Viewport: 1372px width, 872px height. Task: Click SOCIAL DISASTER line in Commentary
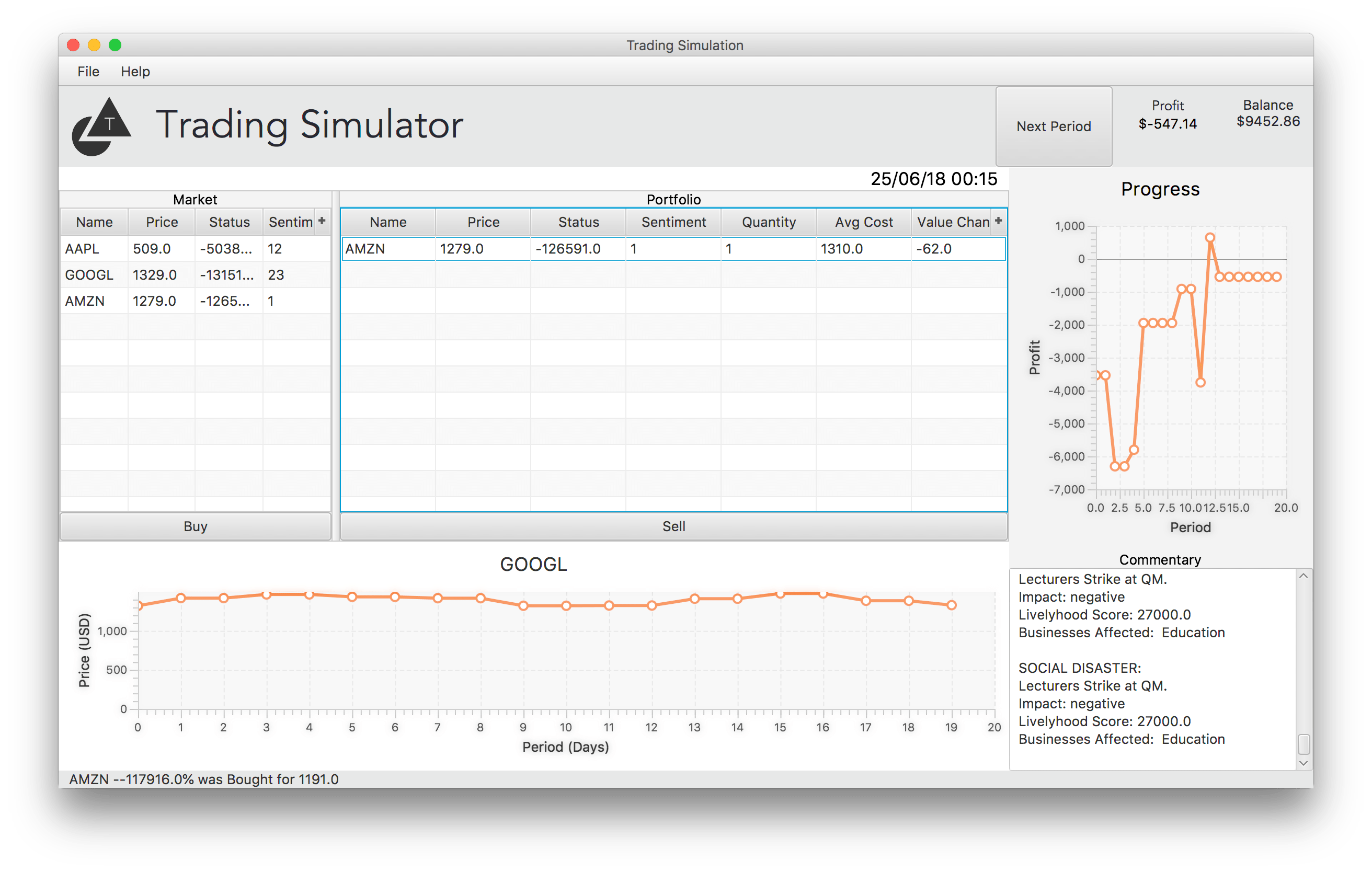point(1079,668)
